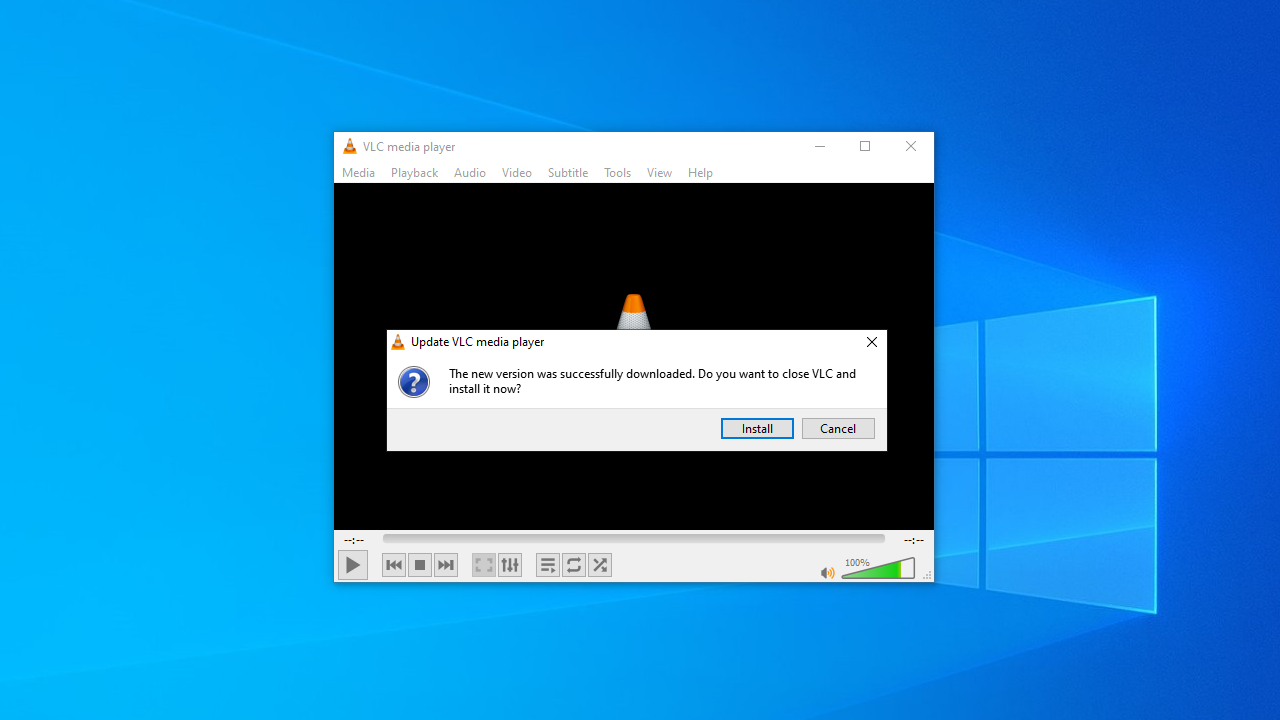This screenshot has height=720, width=1280.
Task: Open the Video menu
Action: click(x=517, y=173)
